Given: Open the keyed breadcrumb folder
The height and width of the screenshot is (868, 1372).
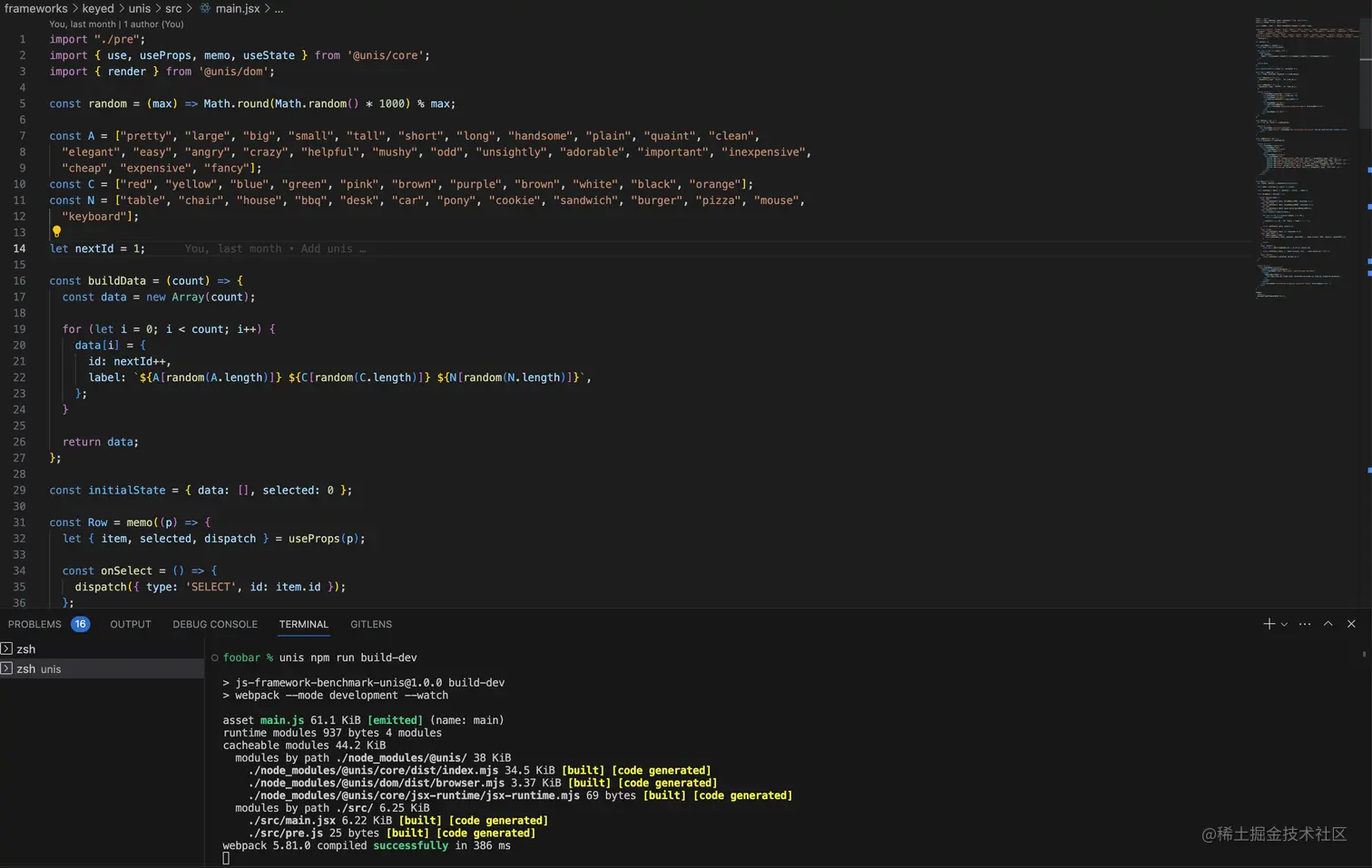Looking at the screenshot, I should coord(98,8).
